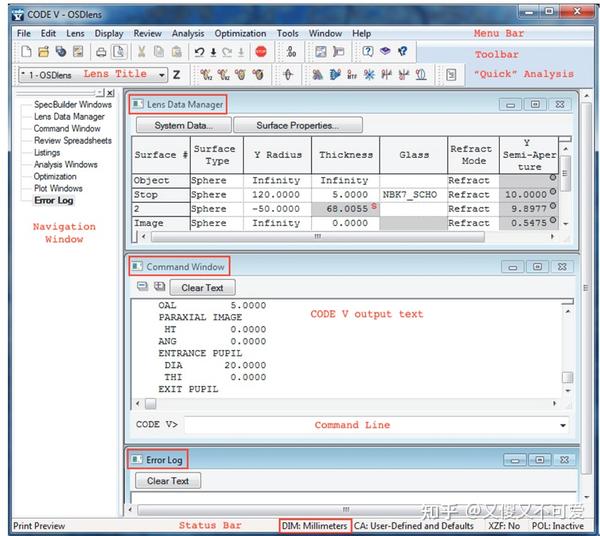Expand the 1-OSDlens lens title dropdown
Viewport: 600px width, 536px height.
[x=162, y=75]
